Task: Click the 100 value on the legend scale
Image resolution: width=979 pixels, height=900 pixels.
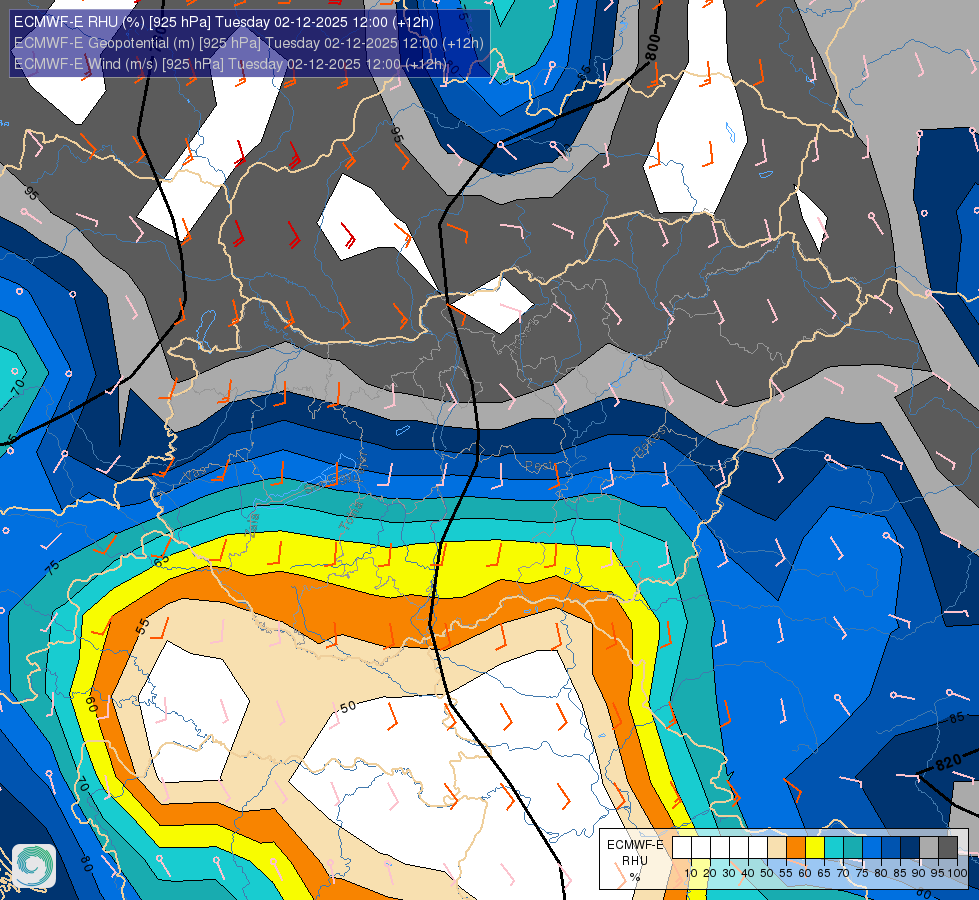Action: (x=957, y=873)
